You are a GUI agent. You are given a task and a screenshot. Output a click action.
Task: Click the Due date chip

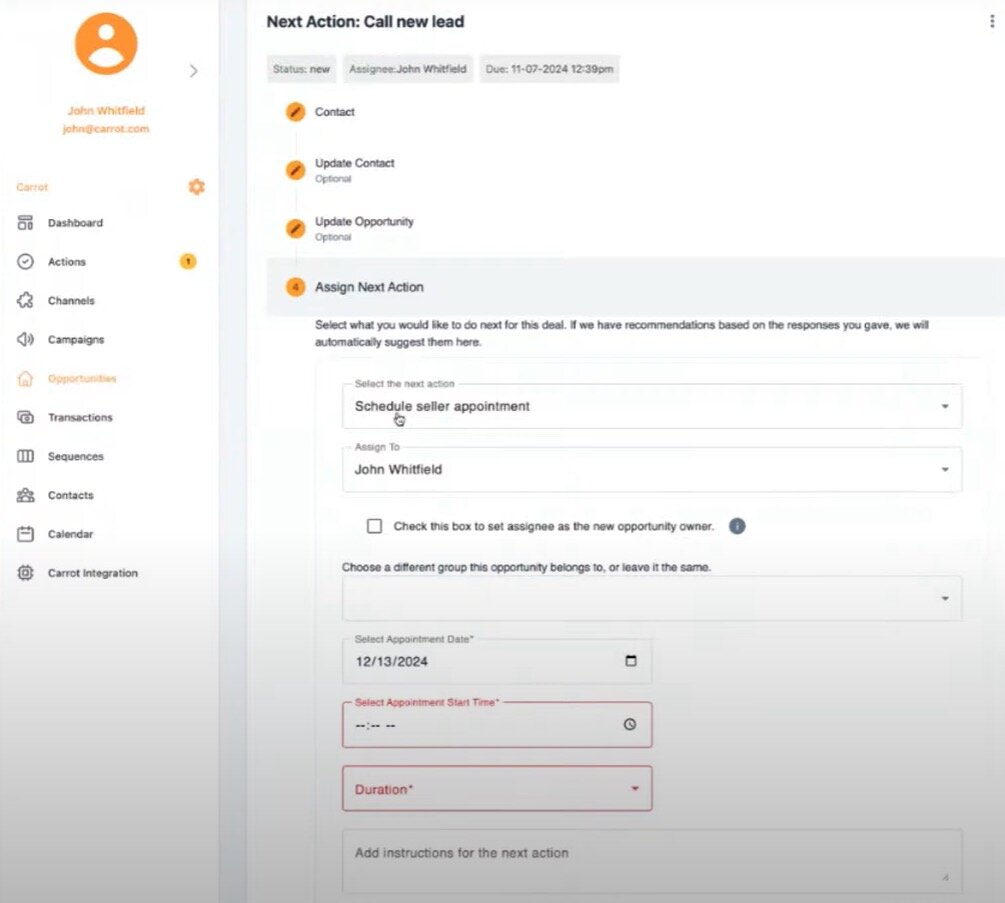tap(549, 69)
